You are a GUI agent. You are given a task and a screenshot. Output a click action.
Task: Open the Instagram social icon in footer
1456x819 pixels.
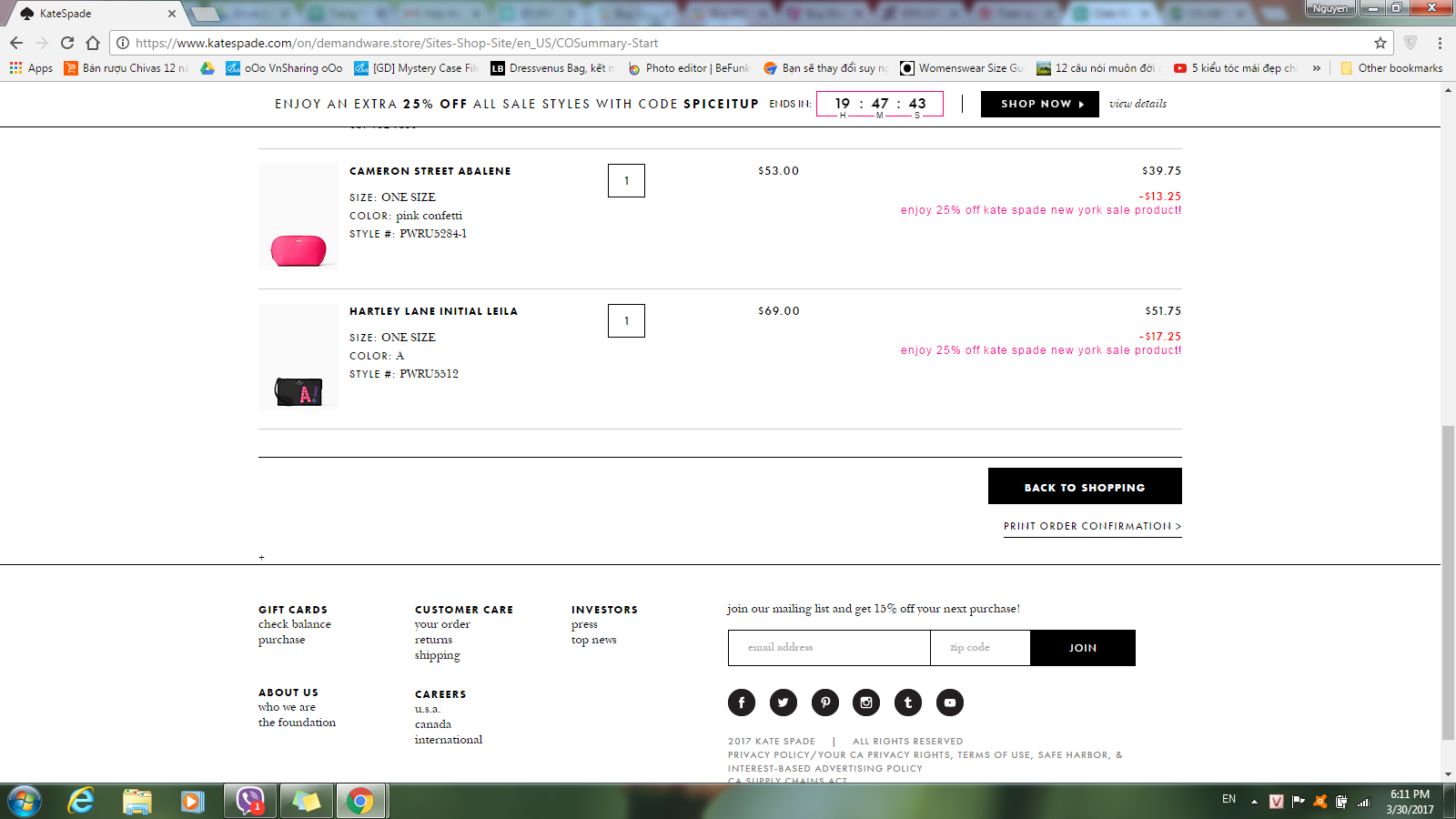coord(866,703)
